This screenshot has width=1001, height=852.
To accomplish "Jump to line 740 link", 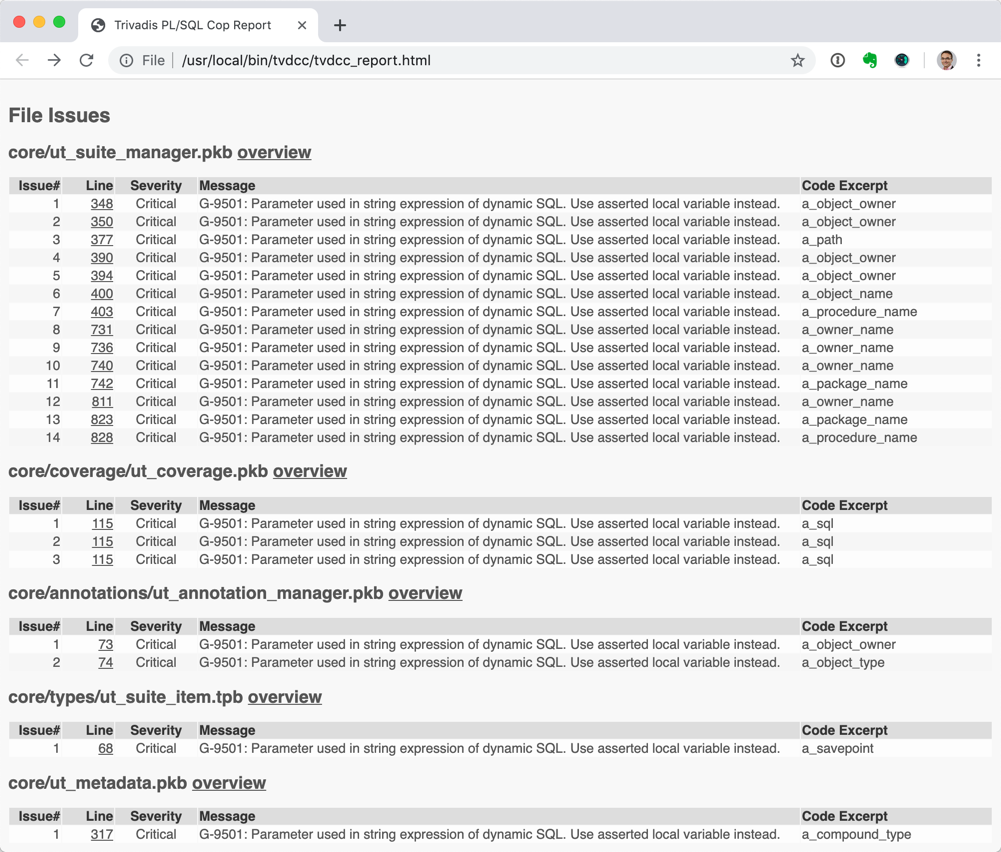I will 102,366.
